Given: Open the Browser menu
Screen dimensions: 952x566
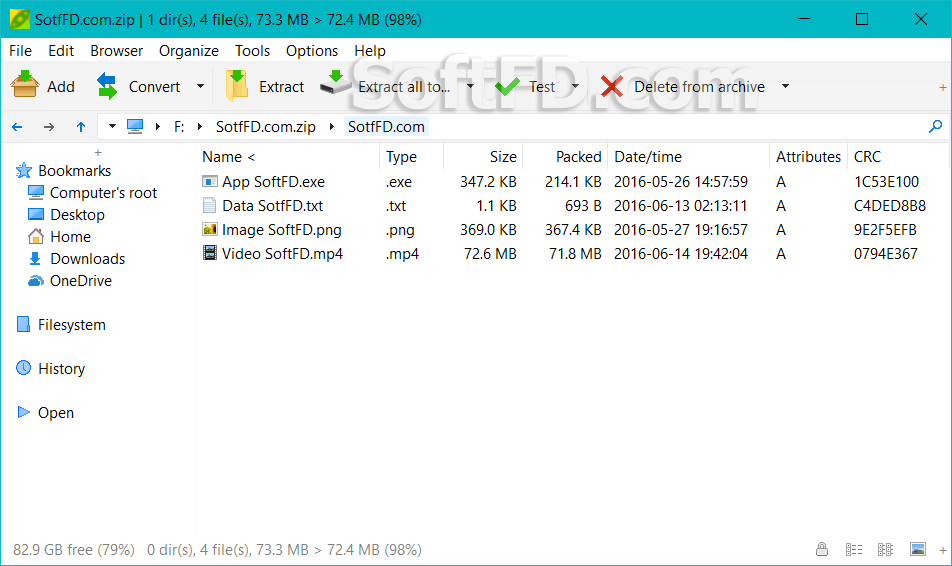Looking at the screenshot, I should pyautogui.click(x=117, y=51).
